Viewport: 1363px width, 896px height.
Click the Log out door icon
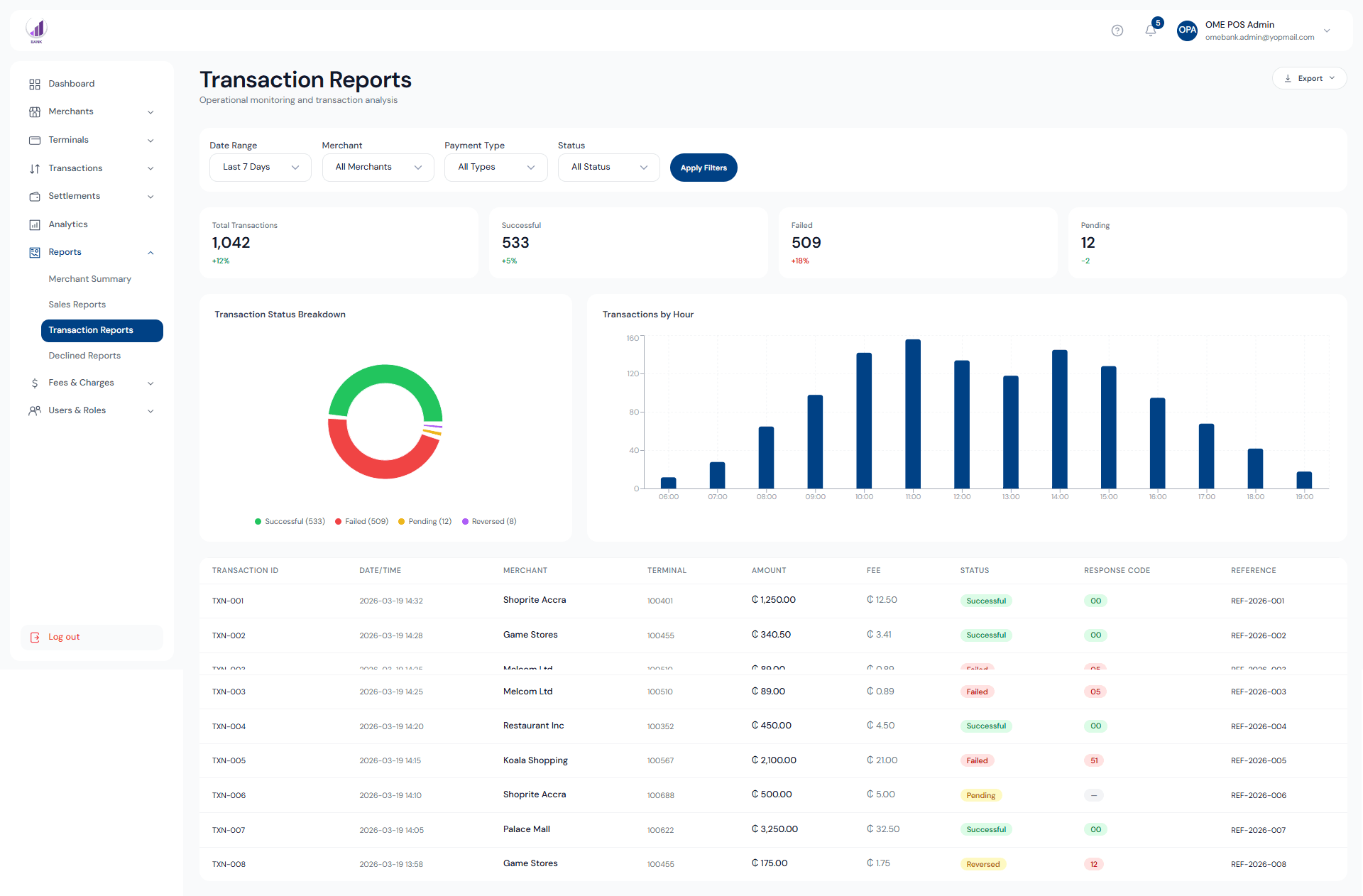pyautogui.click(x=35, y=638)
